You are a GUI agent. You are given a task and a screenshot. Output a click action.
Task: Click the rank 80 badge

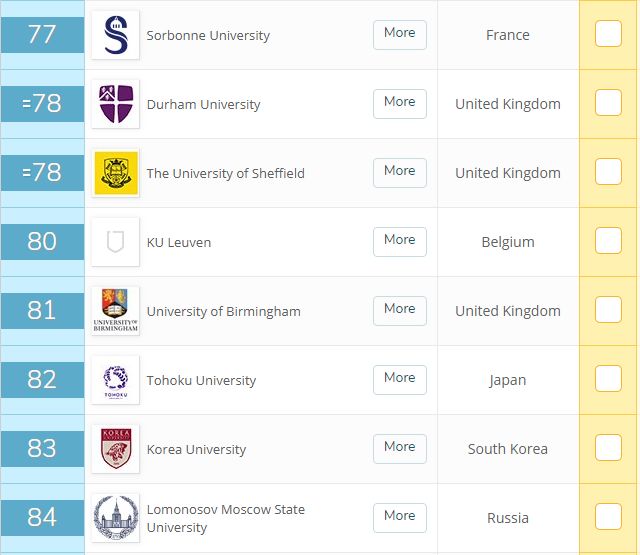42,242
